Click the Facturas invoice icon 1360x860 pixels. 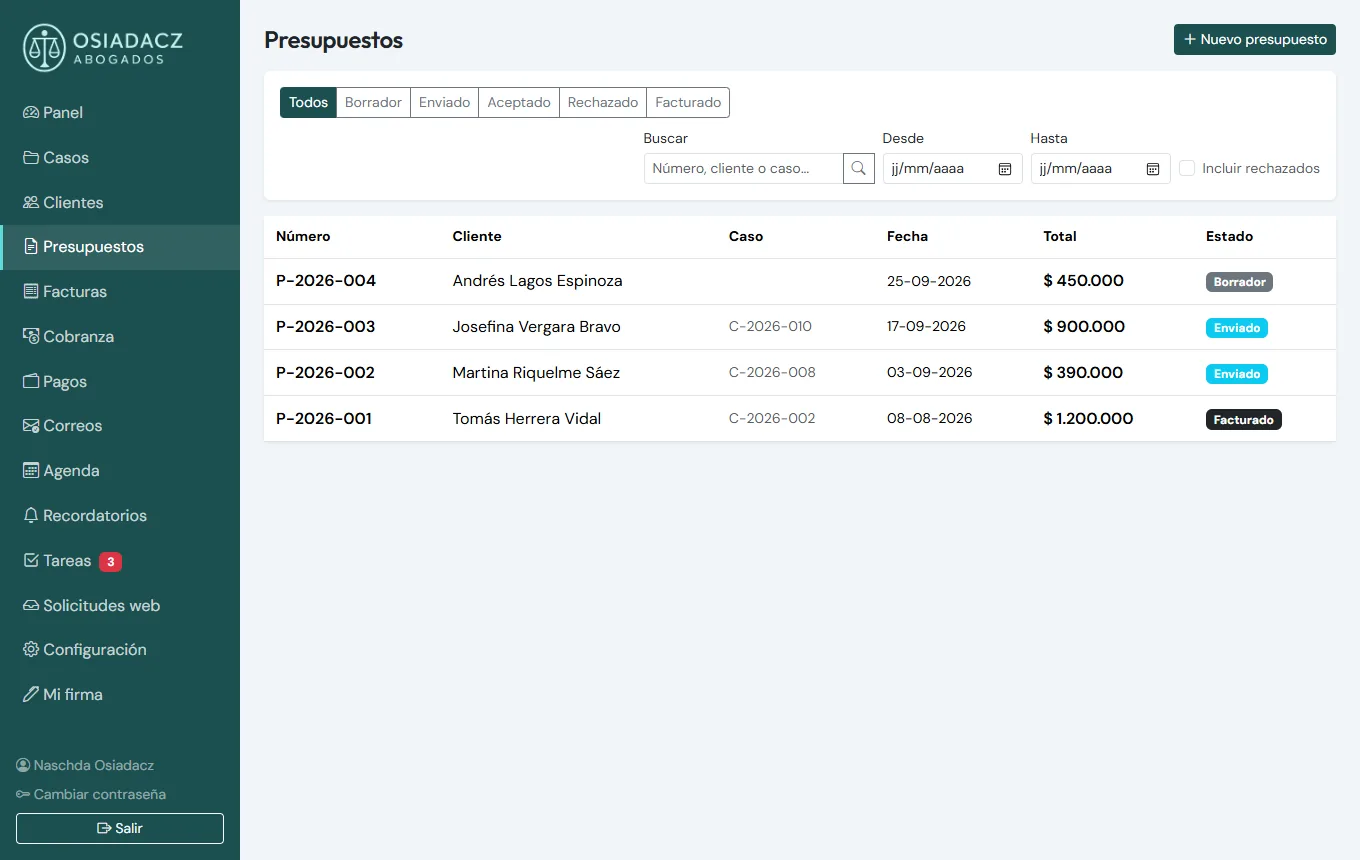point(31,292)
